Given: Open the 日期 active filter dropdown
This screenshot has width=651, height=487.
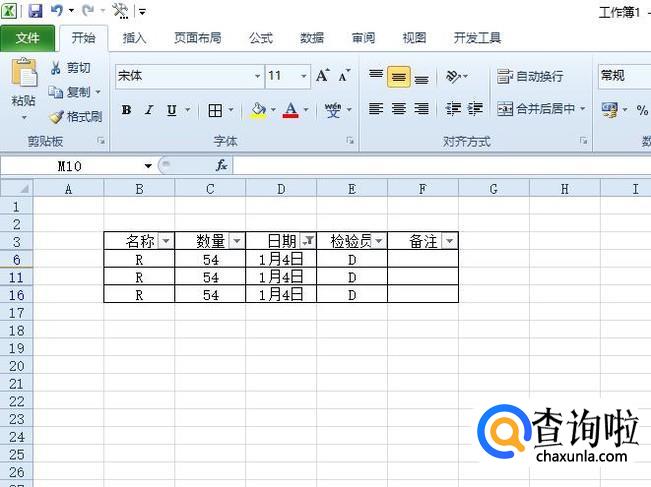Looking at the screenshot, I should 308,241.
